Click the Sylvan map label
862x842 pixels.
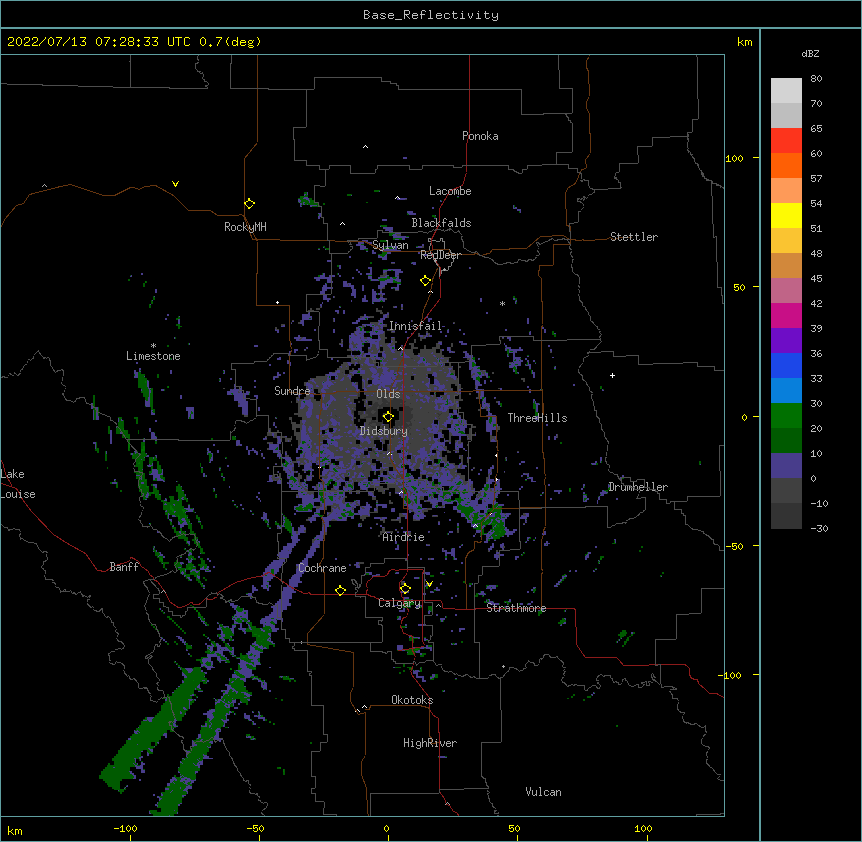pyautogui.click(x=390, y=245)
